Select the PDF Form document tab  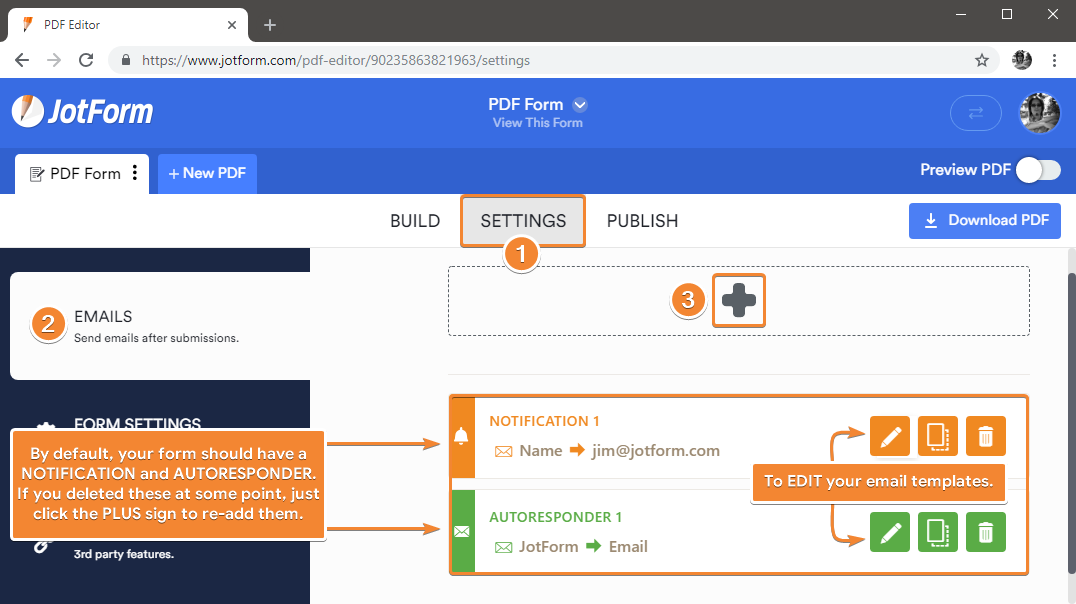click(82, 174)
